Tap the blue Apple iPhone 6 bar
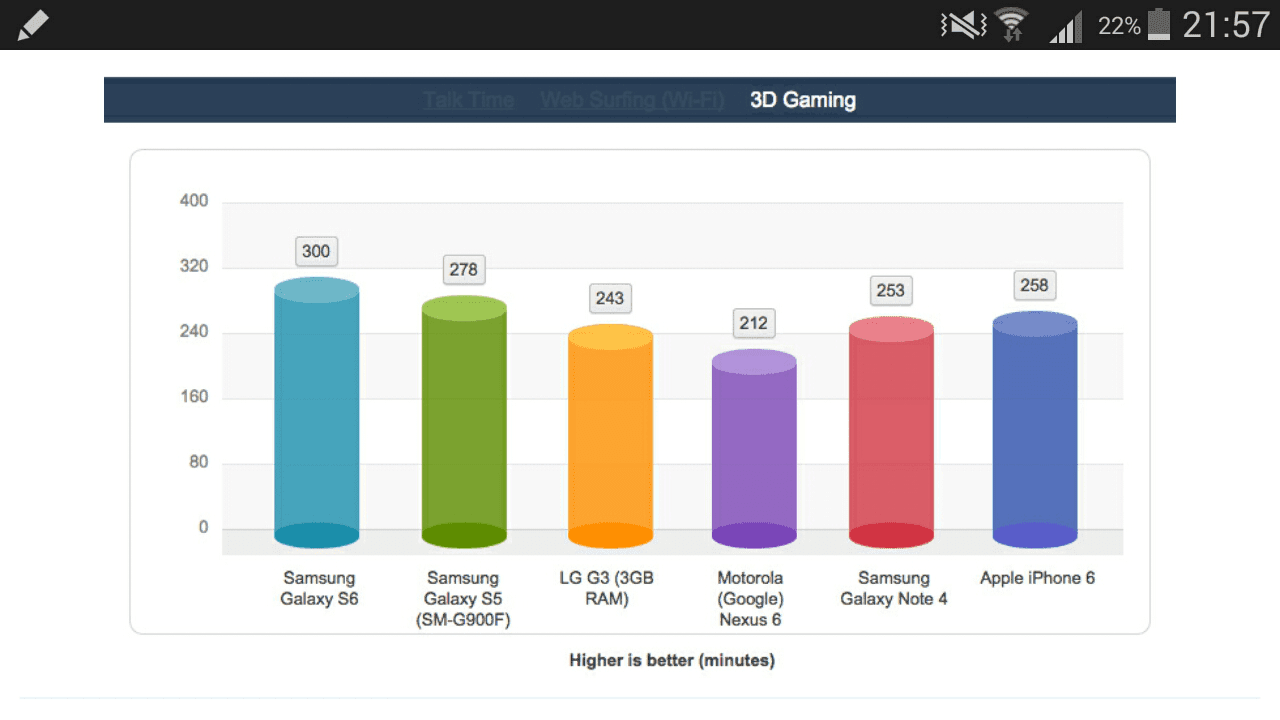 click(x=1035, y=430)
